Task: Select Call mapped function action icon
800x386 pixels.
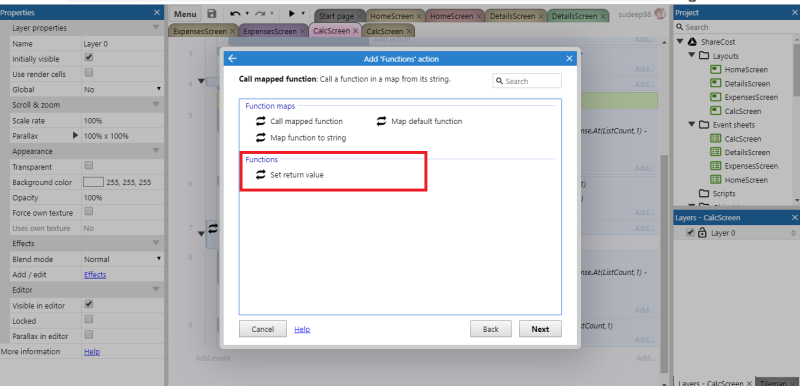Action: 261,121
